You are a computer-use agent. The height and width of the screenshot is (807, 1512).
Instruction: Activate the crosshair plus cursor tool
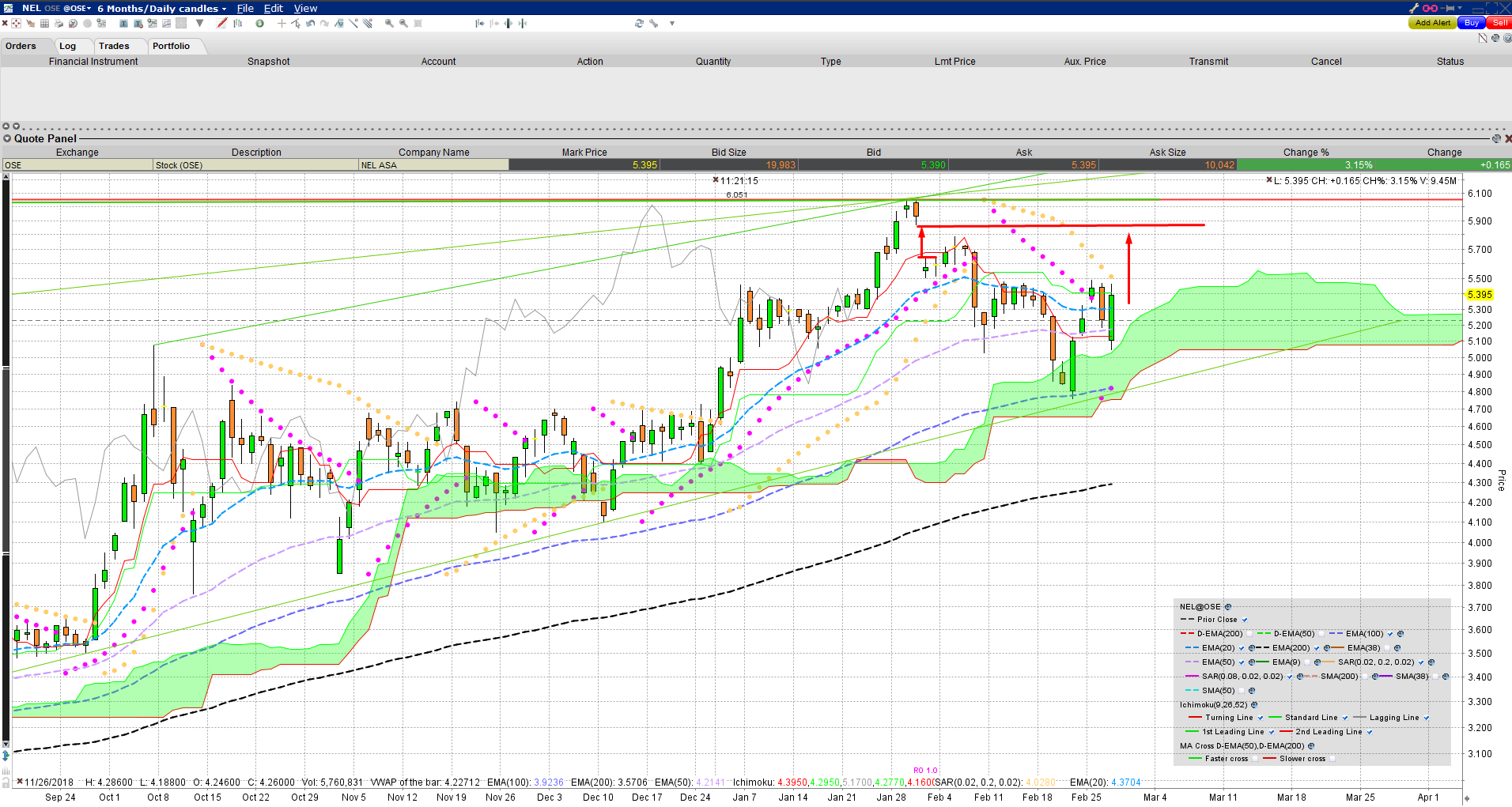(281, 23)
